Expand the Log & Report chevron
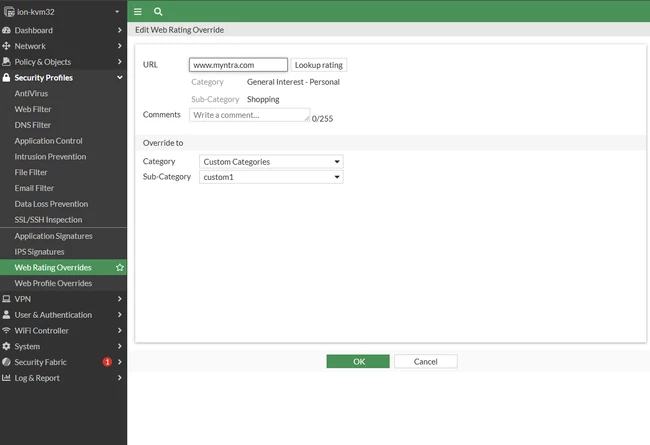The height and width of the screenshot is (445, 650). [119, 378]
